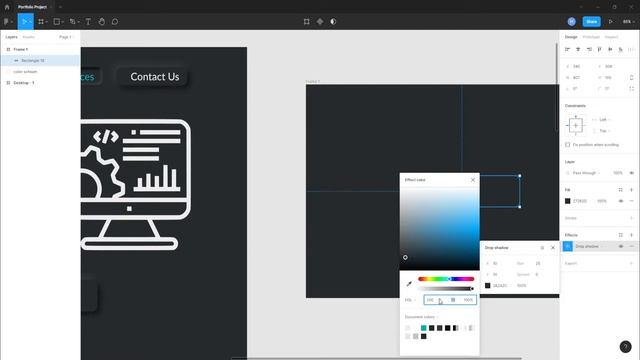Add a new effect with plus icon
Viewport: 640px width, 360px height.
pyautogui.click(x=631, y=235)
